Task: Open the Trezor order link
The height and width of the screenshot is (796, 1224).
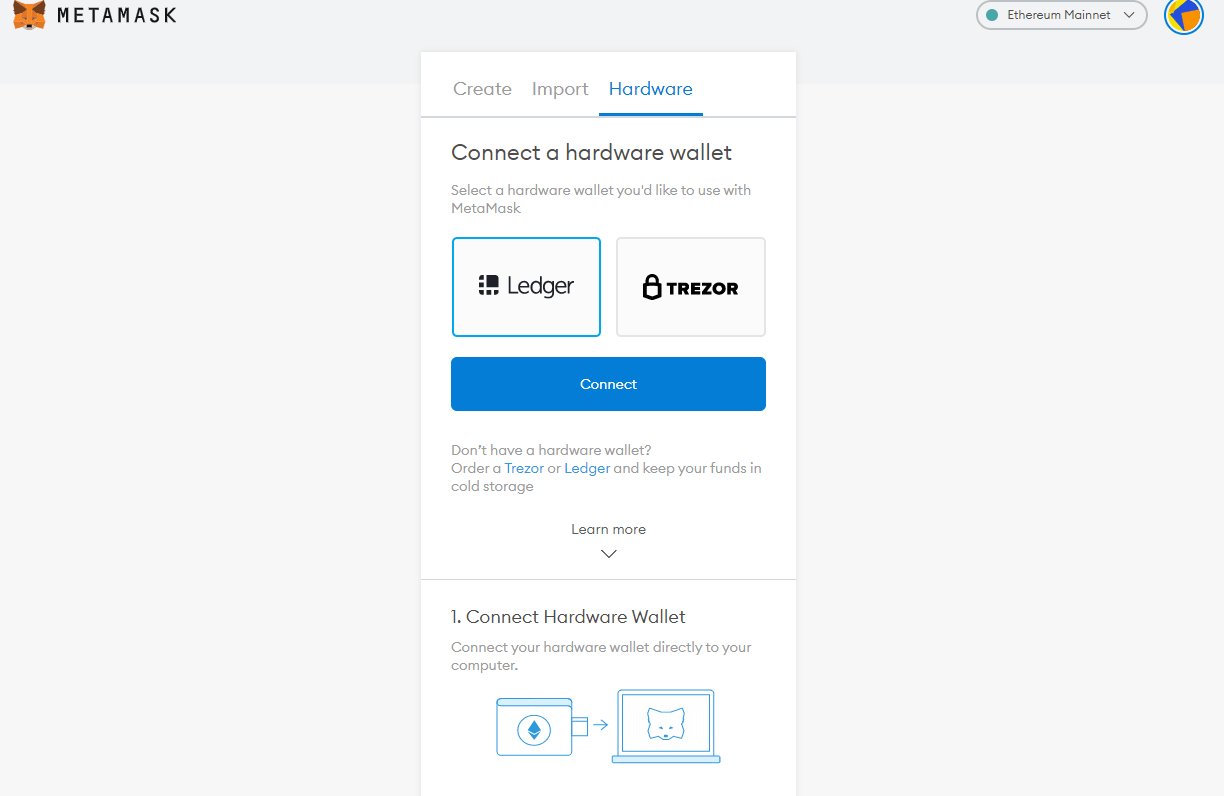Action: [x=524, y=468]
